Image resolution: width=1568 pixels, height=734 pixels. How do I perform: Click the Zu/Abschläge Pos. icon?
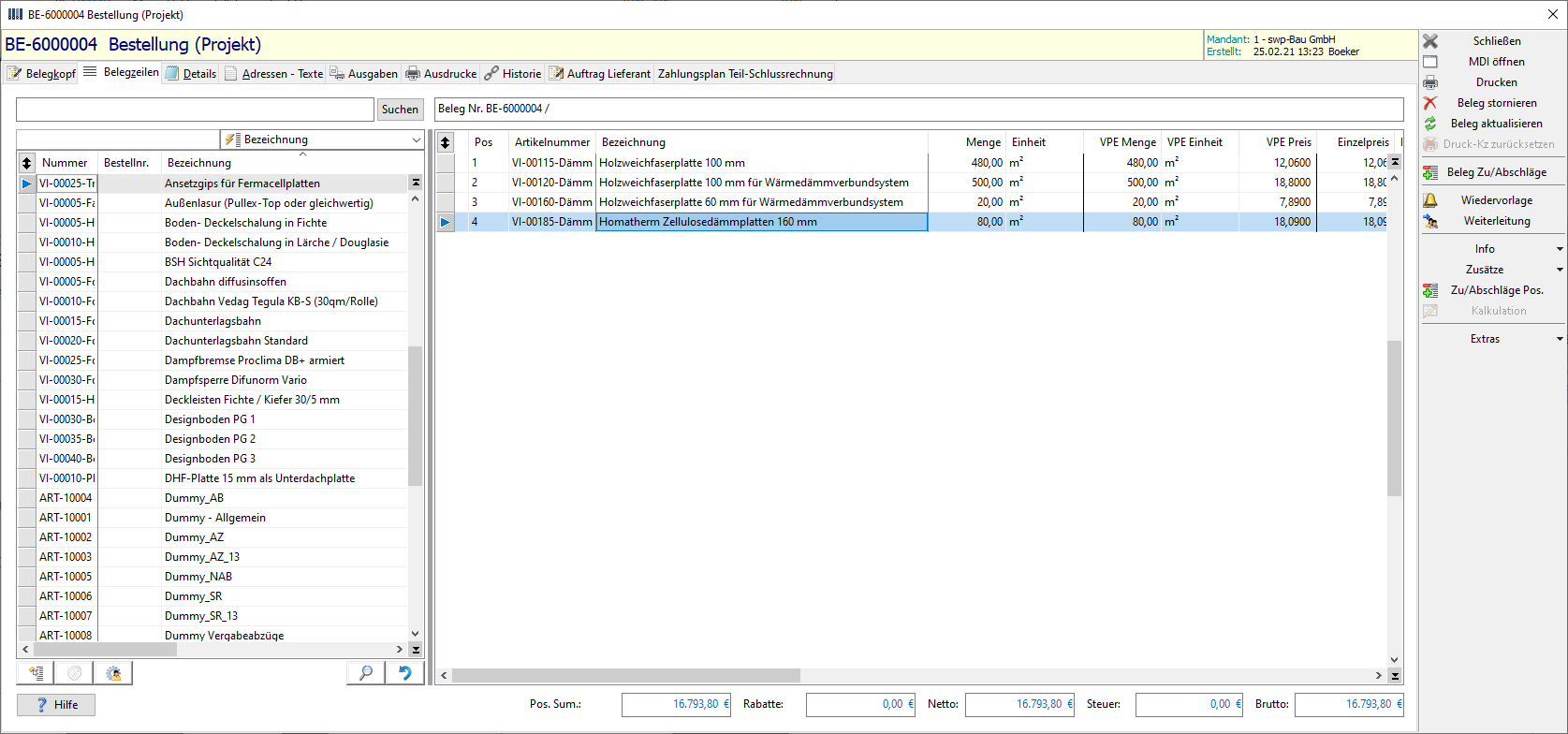point(1430,290)
